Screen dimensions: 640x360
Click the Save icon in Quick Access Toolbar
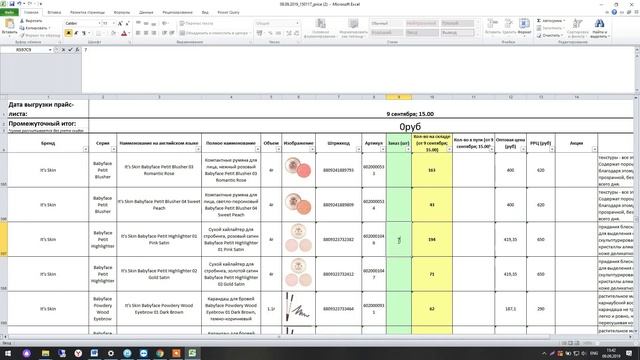(x=12, y=4)
